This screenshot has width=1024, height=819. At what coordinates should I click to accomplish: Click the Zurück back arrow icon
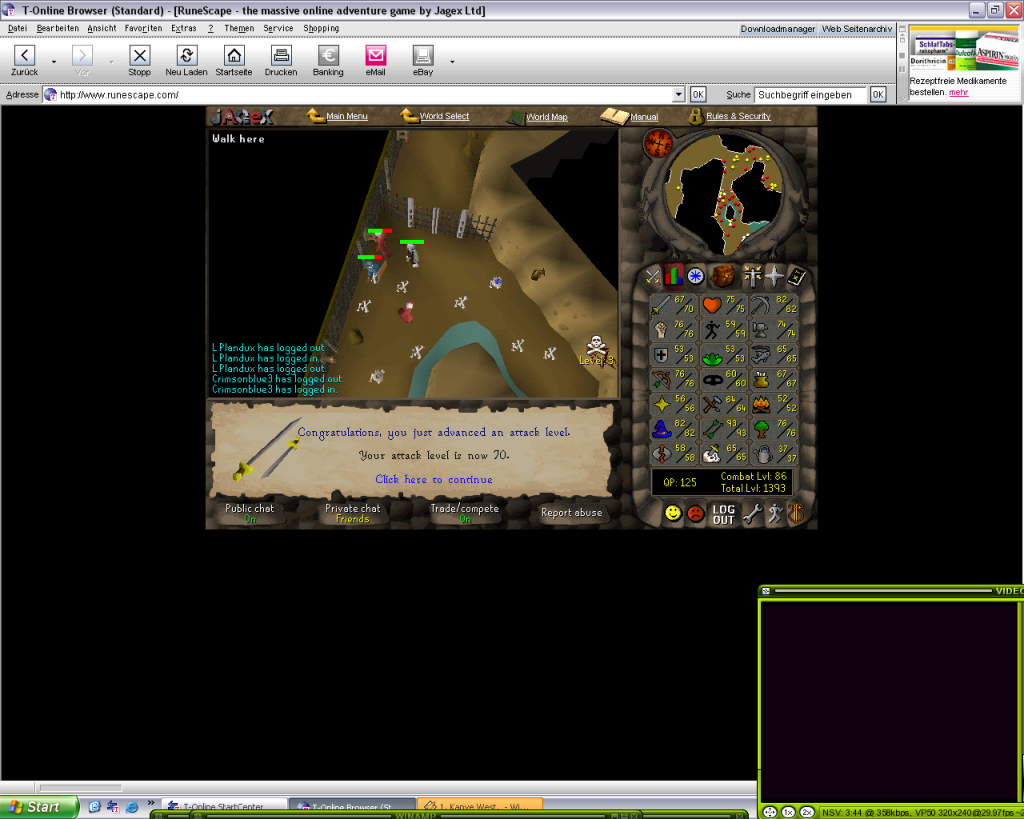click(x=24, y=56)
